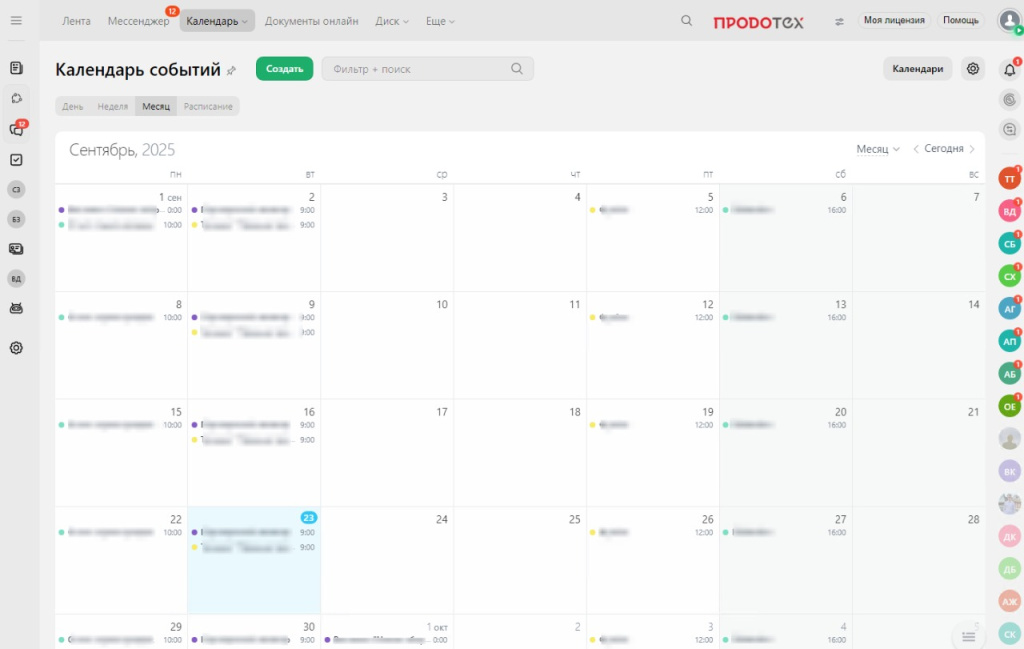This screenshot has height=649, width=1024.
Task: Jump to Сегодня in calendar
Action: (x=944, y=149)
